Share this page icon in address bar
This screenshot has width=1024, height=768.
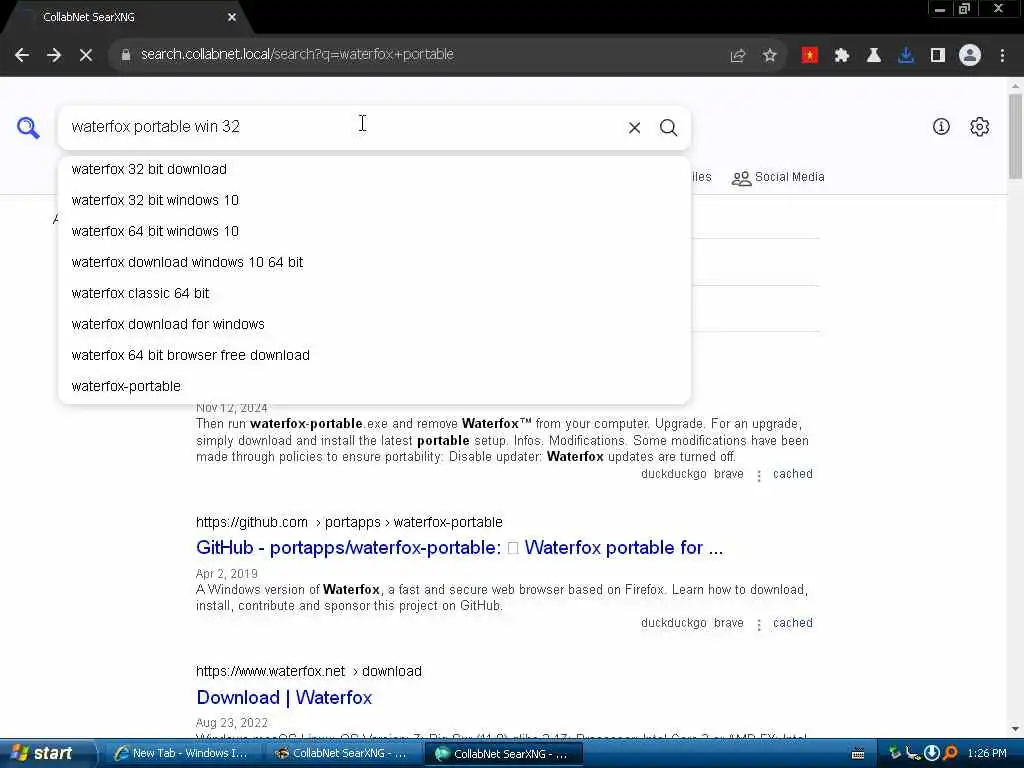738,56
